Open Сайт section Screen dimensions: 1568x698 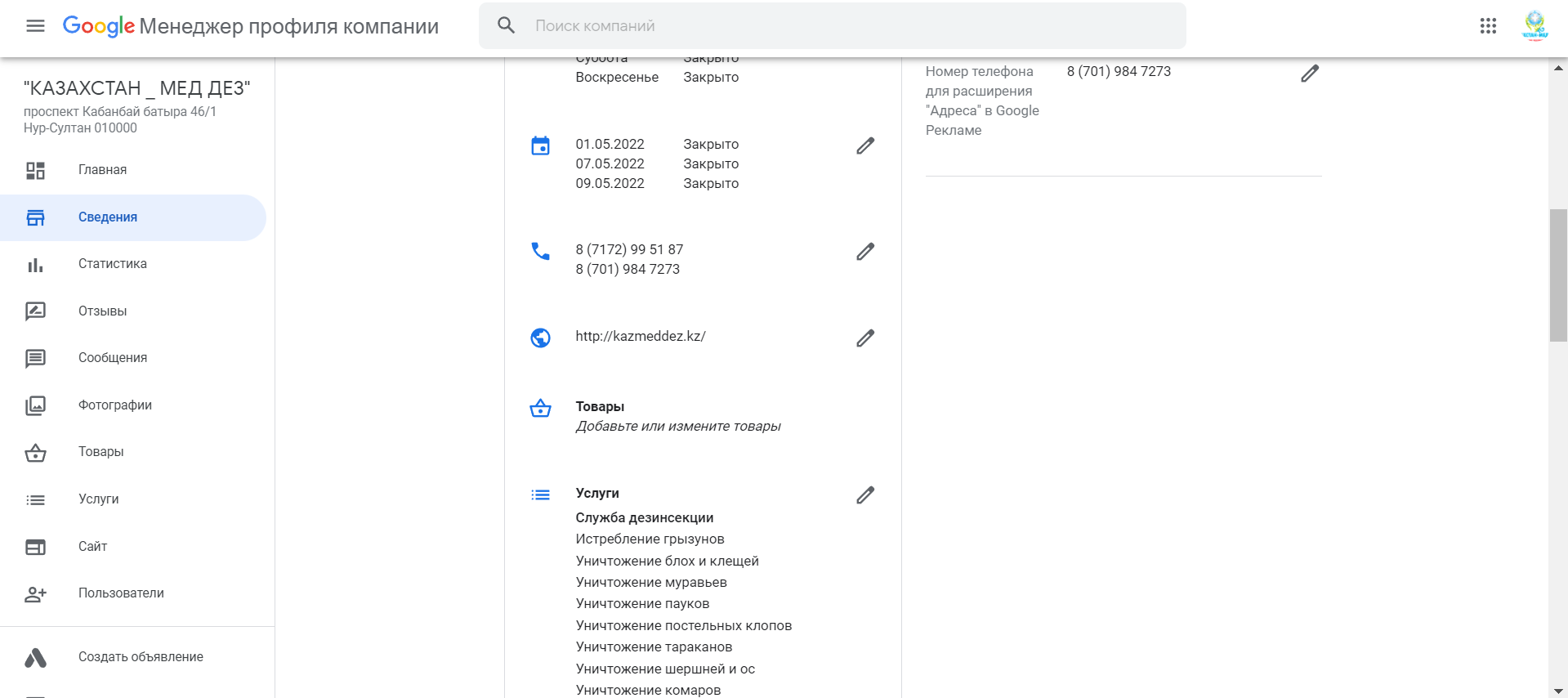click(93, 547)
